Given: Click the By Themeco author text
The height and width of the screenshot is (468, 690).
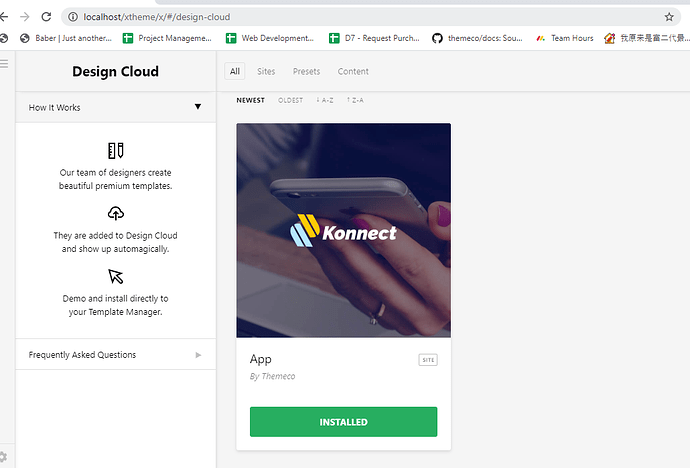Looking at the screenshot, I should (x=272, y=376).
